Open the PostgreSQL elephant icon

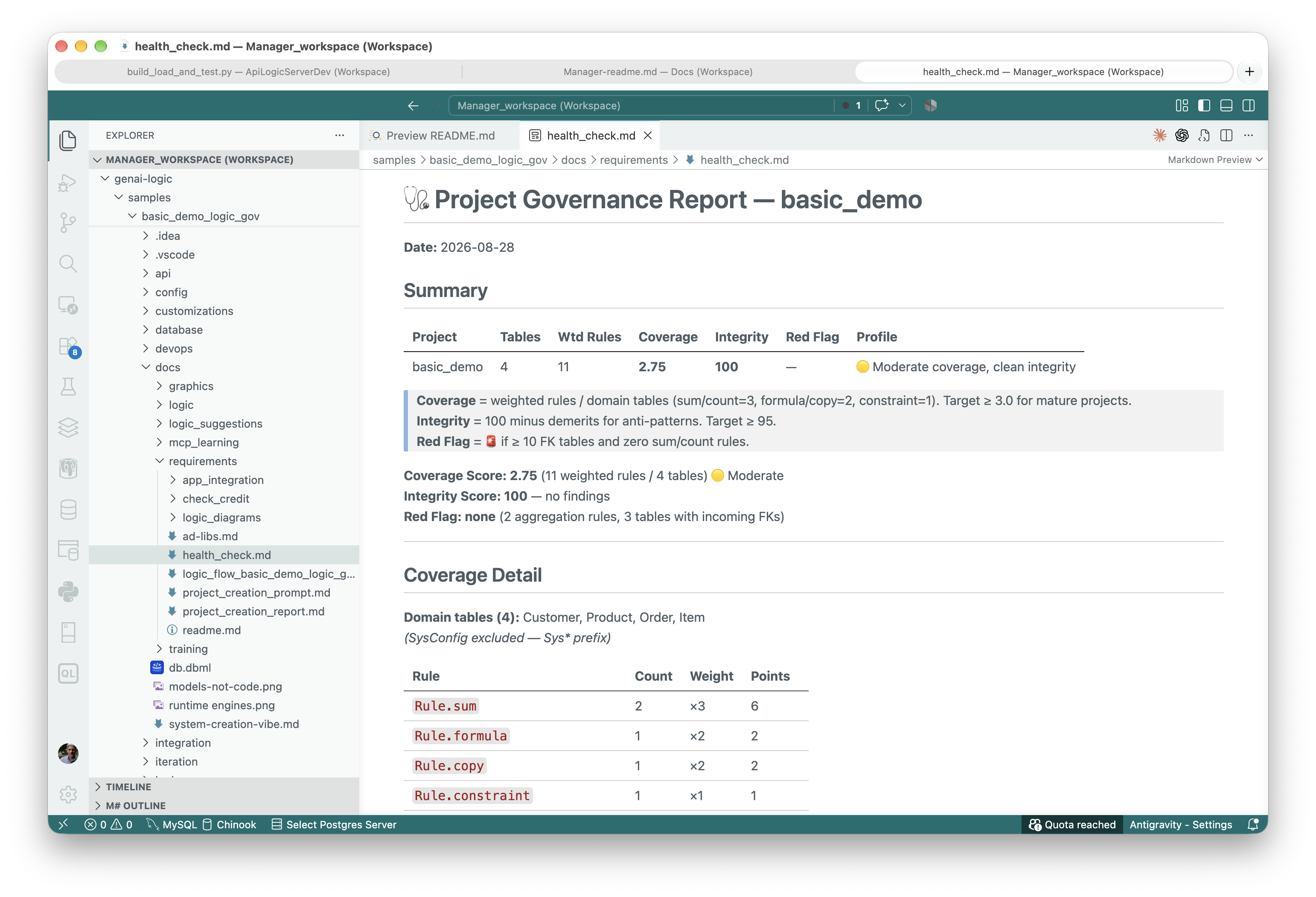pos(68,468)
